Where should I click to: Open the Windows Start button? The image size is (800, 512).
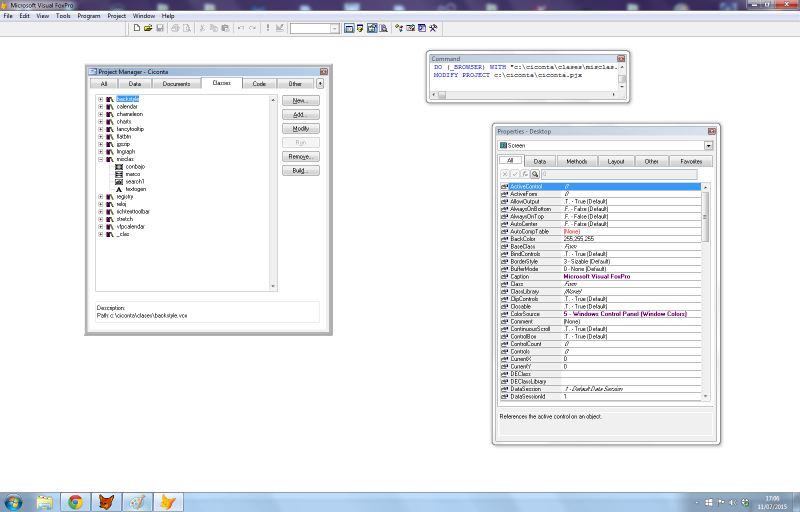point(13,502)
